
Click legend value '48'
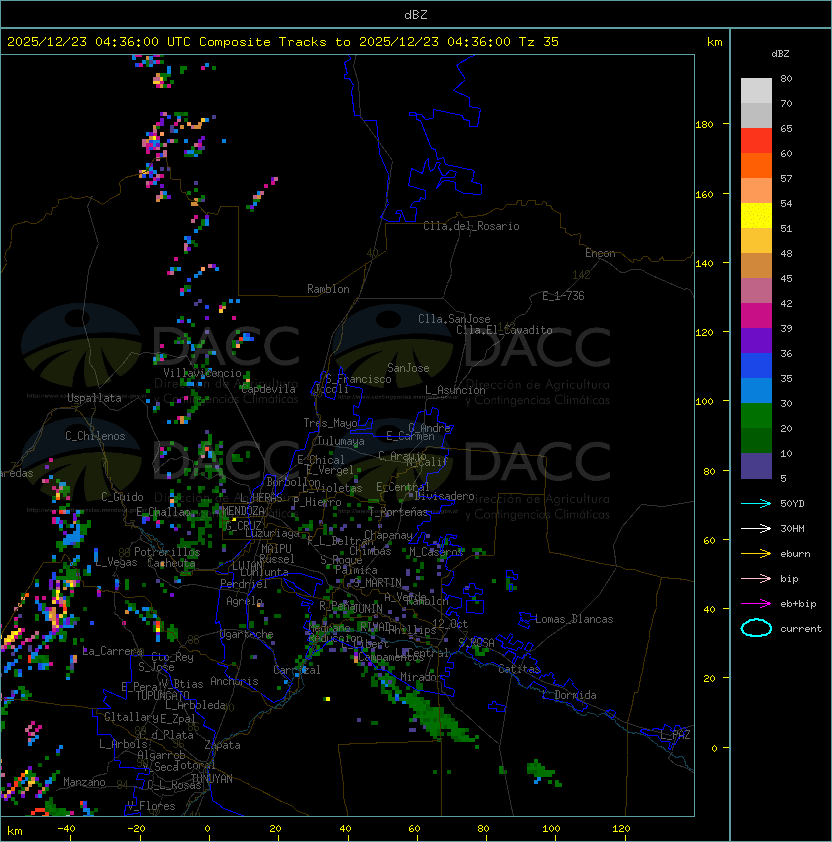click(x=786, y=253)
